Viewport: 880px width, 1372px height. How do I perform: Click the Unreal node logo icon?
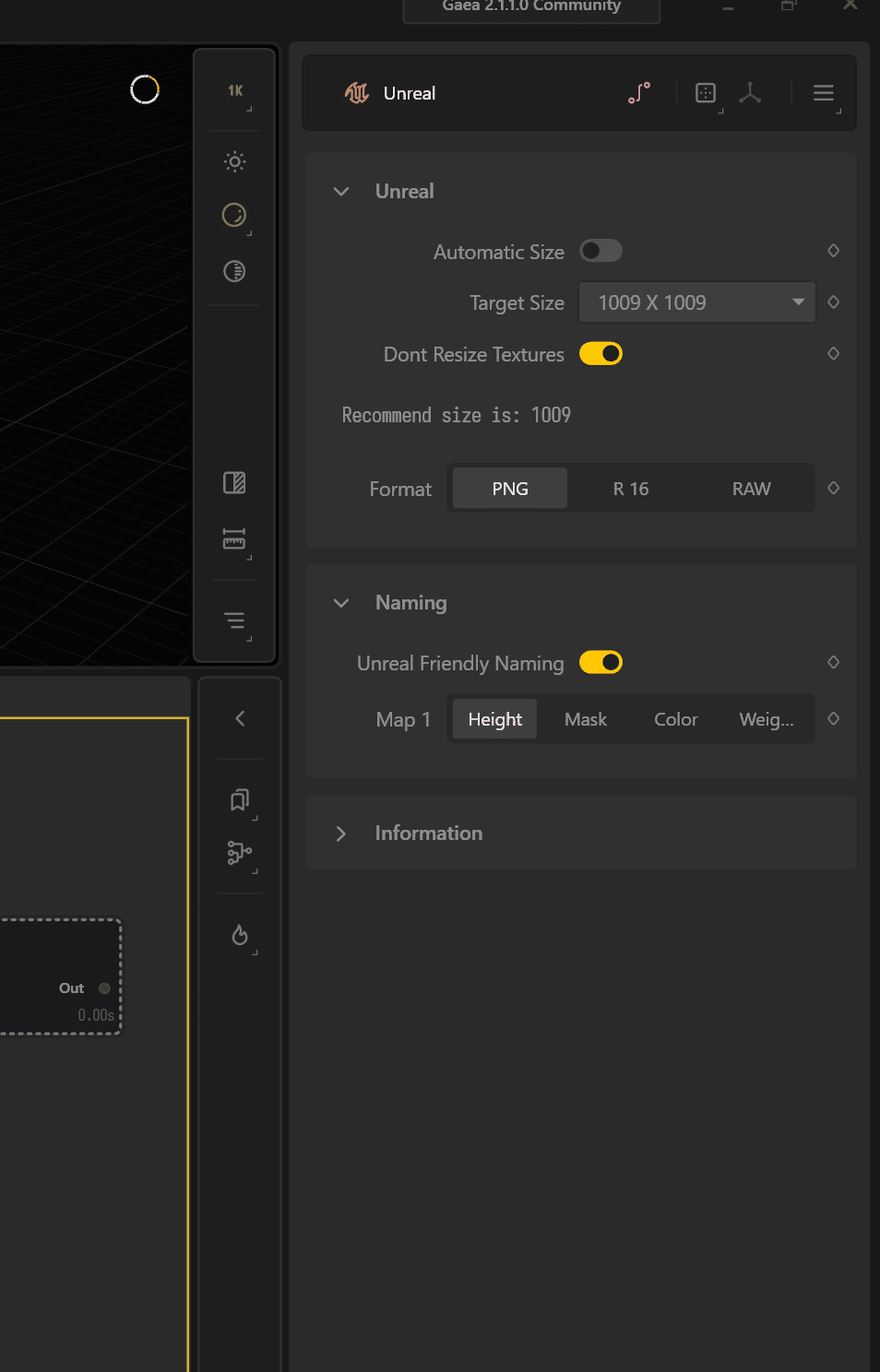coord(357,93)
